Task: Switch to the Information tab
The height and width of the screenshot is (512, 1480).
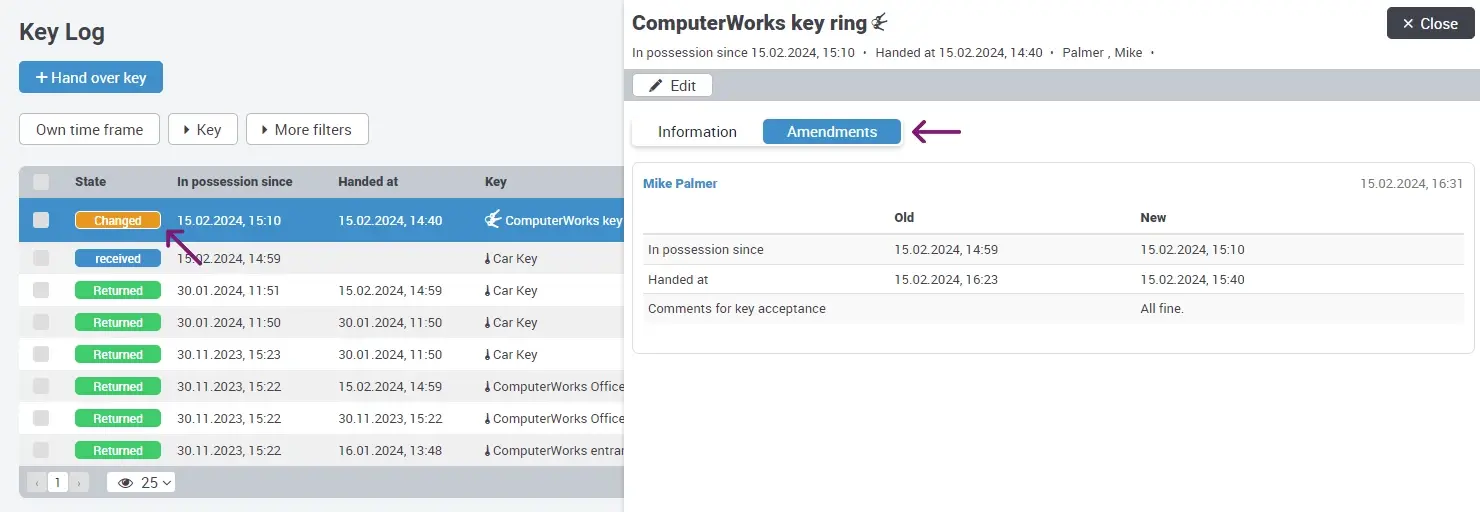Action: (697, 132)
